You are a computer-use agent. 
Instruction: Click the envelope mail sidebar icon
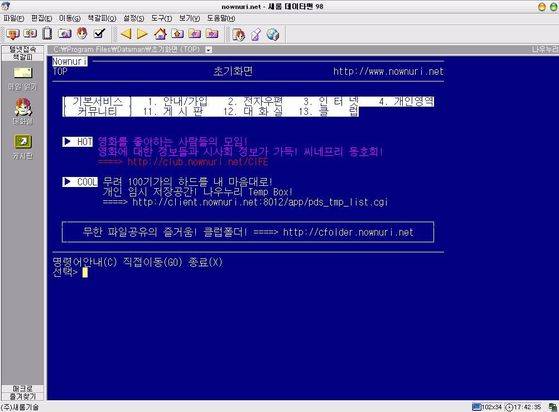(x=23, y=73)
